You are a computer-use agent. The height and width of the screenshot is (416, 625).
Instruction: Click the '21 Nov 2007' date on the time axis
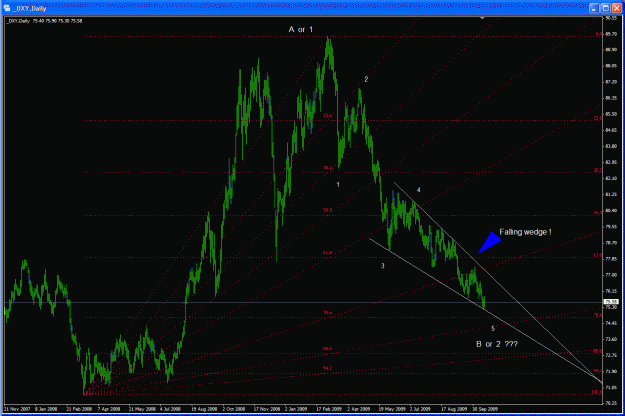coord(18,409)
